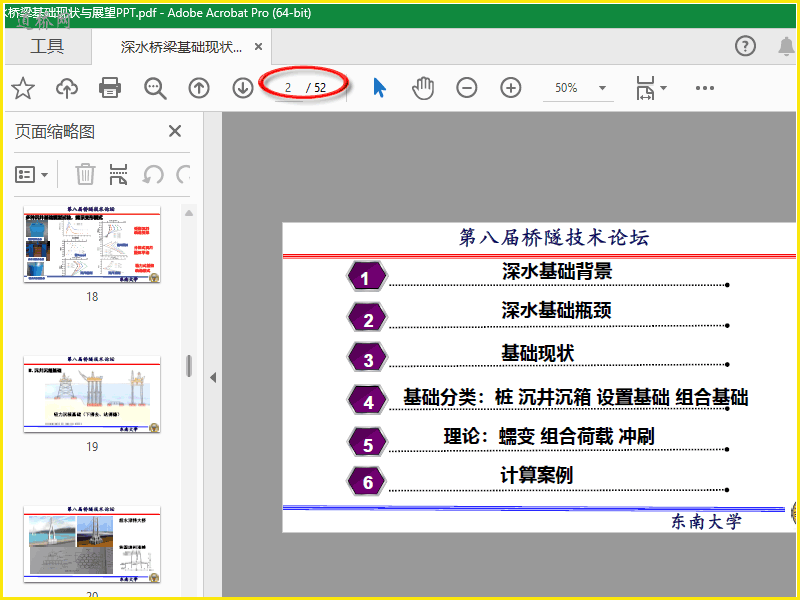This screenshot has height=600, width=800.
Task: Click the text 东南大学 on slide
Action: (x=706, y=521)
